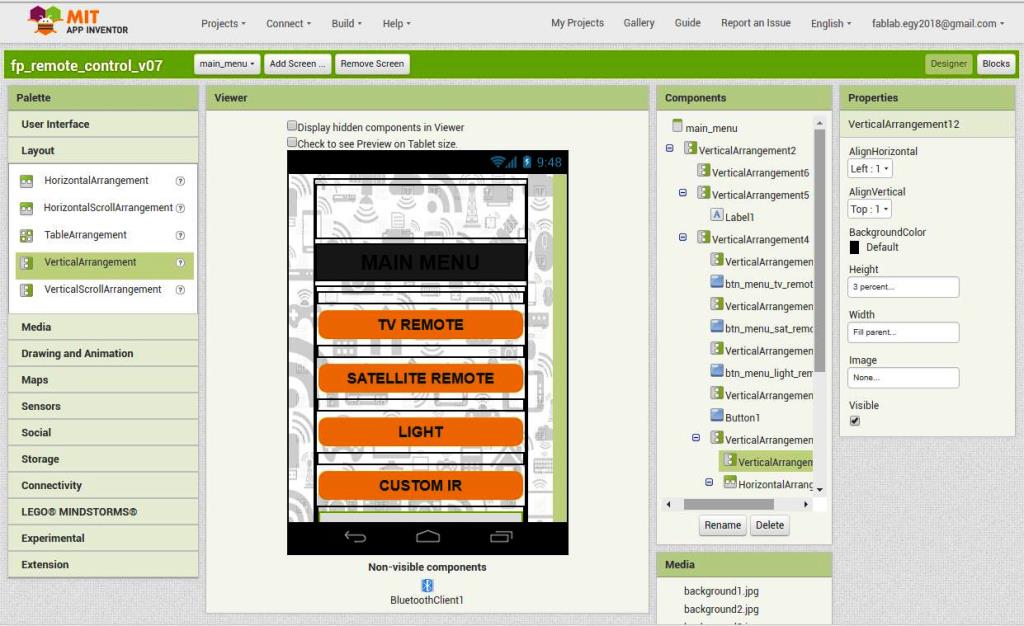Open help for VerticalScrollArrangement
The width and height of the screenshot is (1024, 626).
(180, 290)
